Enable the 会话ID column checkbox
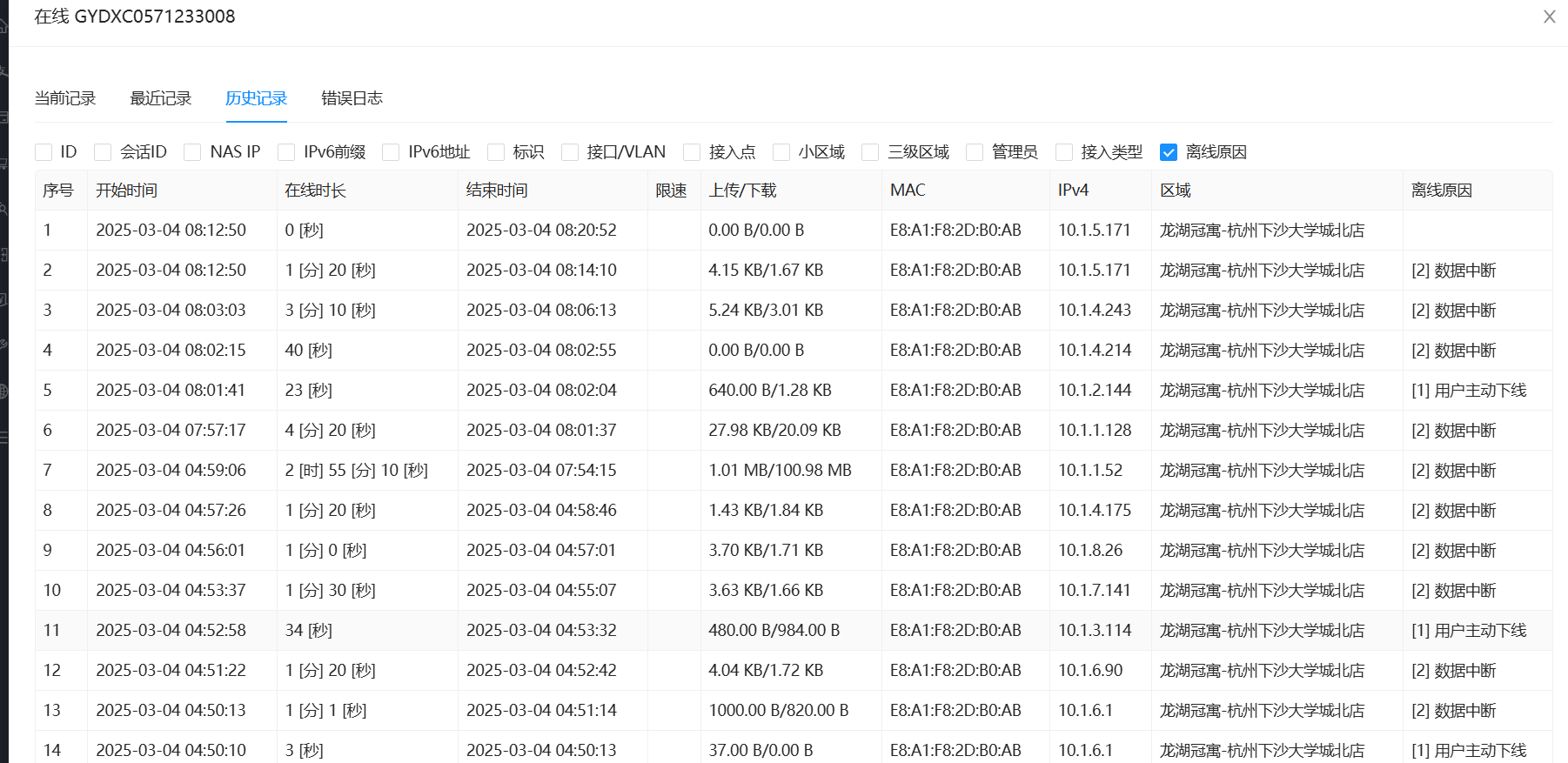1568x763 pixels. click(x=104, y=152)
